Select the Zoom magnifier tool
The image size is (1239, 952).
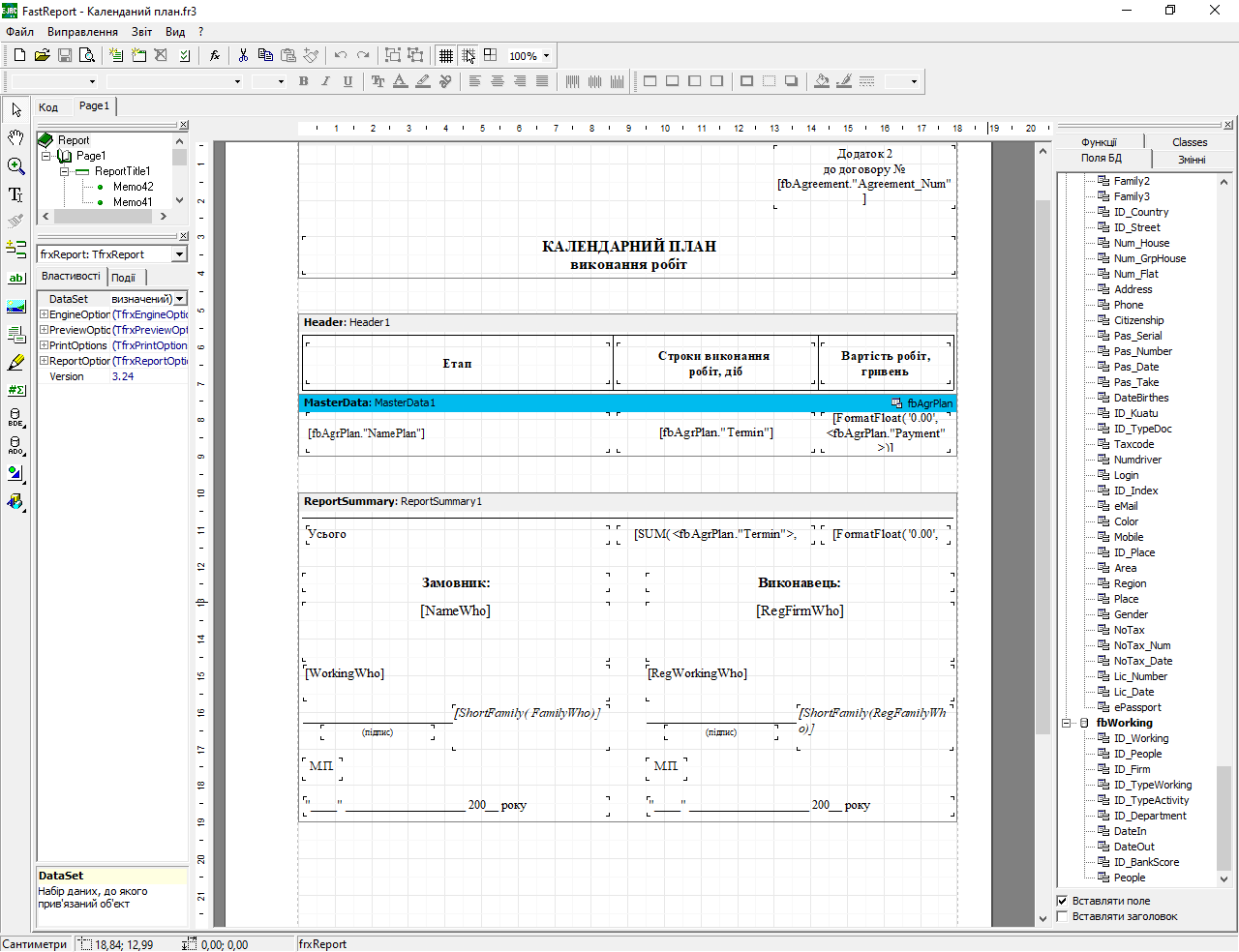[x=15, y=165]
